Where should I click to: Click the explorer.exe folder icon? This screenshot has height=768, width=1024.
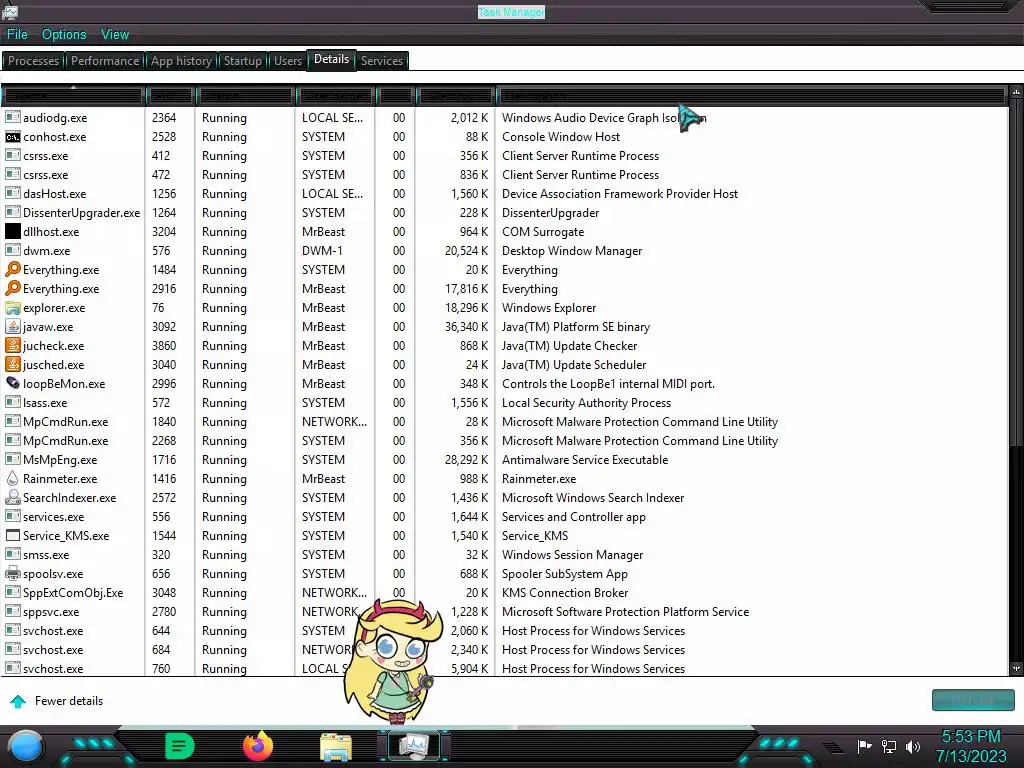(12, 307)
